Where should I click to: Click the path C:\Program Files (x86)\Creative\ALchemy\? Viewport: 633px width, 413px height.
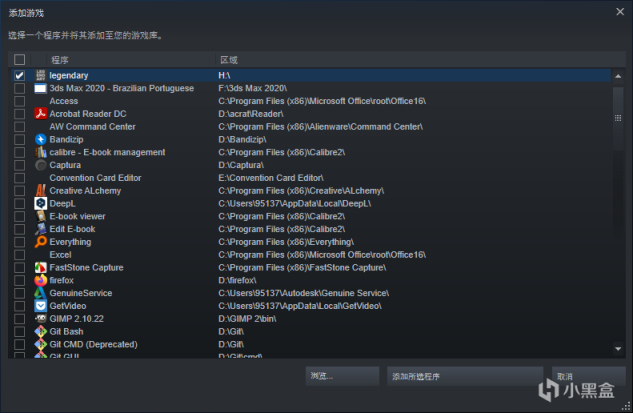[x=301, y=191]
